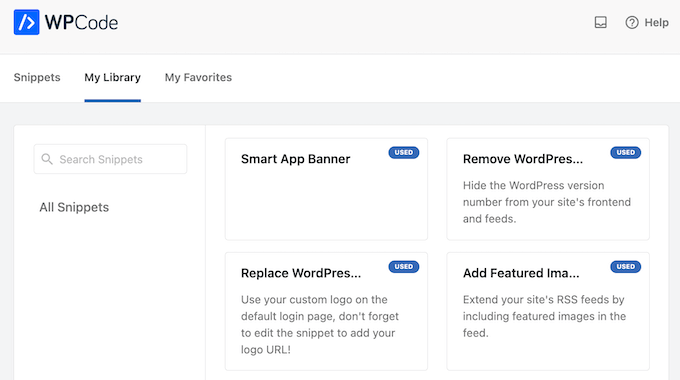Click "Hide the WordPress version" description text
The height and width of the screenshot is (380, 680).
point(546,202)
